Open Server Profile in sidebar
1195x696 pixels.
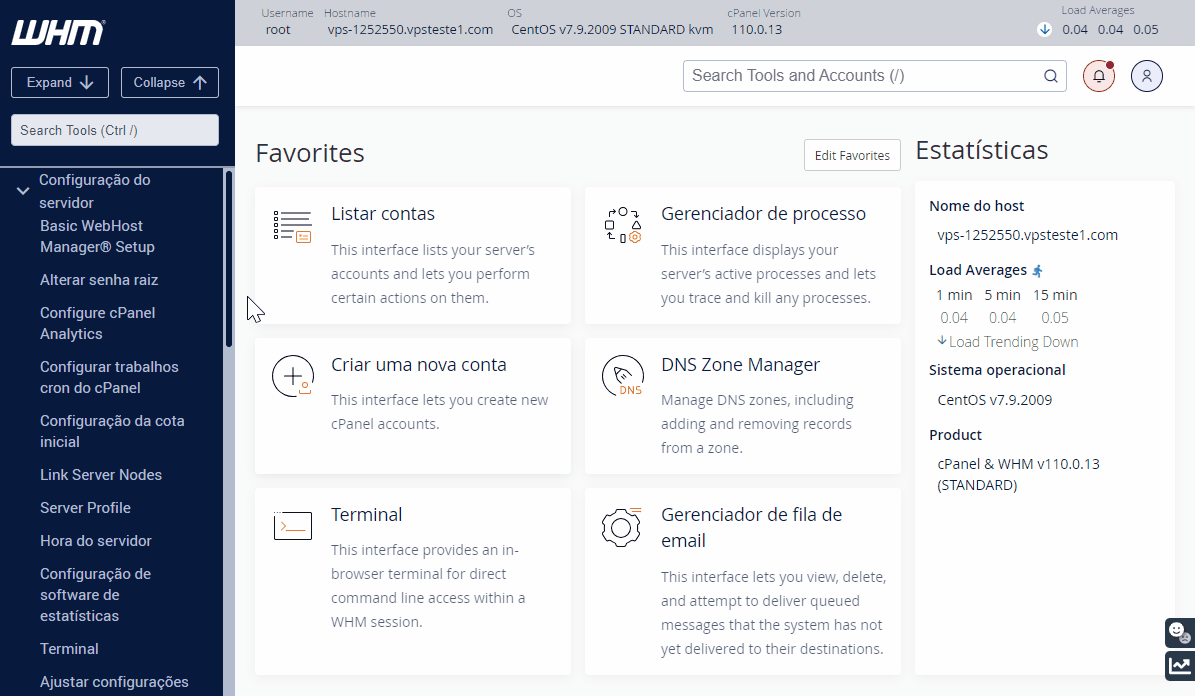[x=85, y=508]
